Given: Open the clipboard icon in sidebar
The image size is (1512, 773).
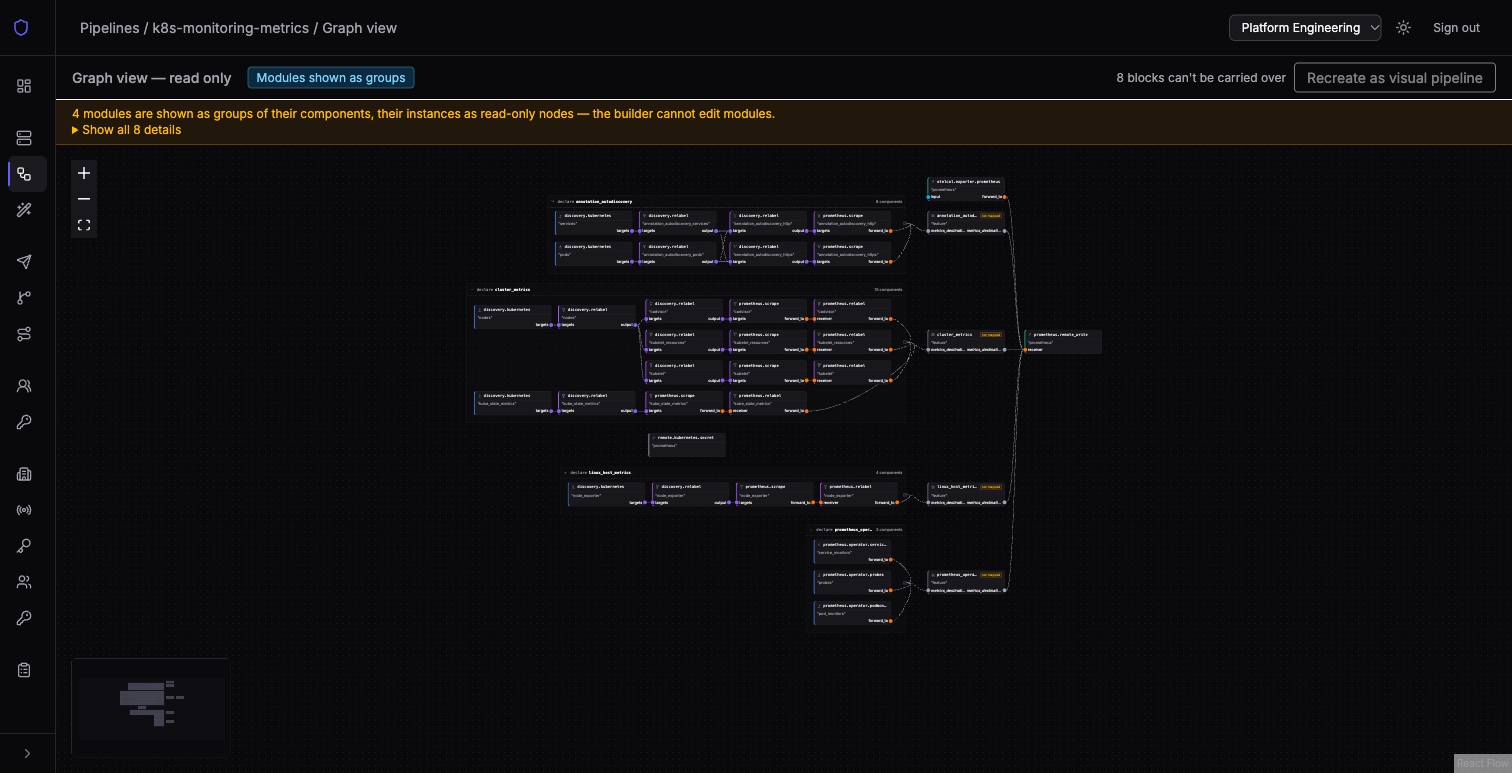Looking at the screenshot, I should tap(24, 670).
